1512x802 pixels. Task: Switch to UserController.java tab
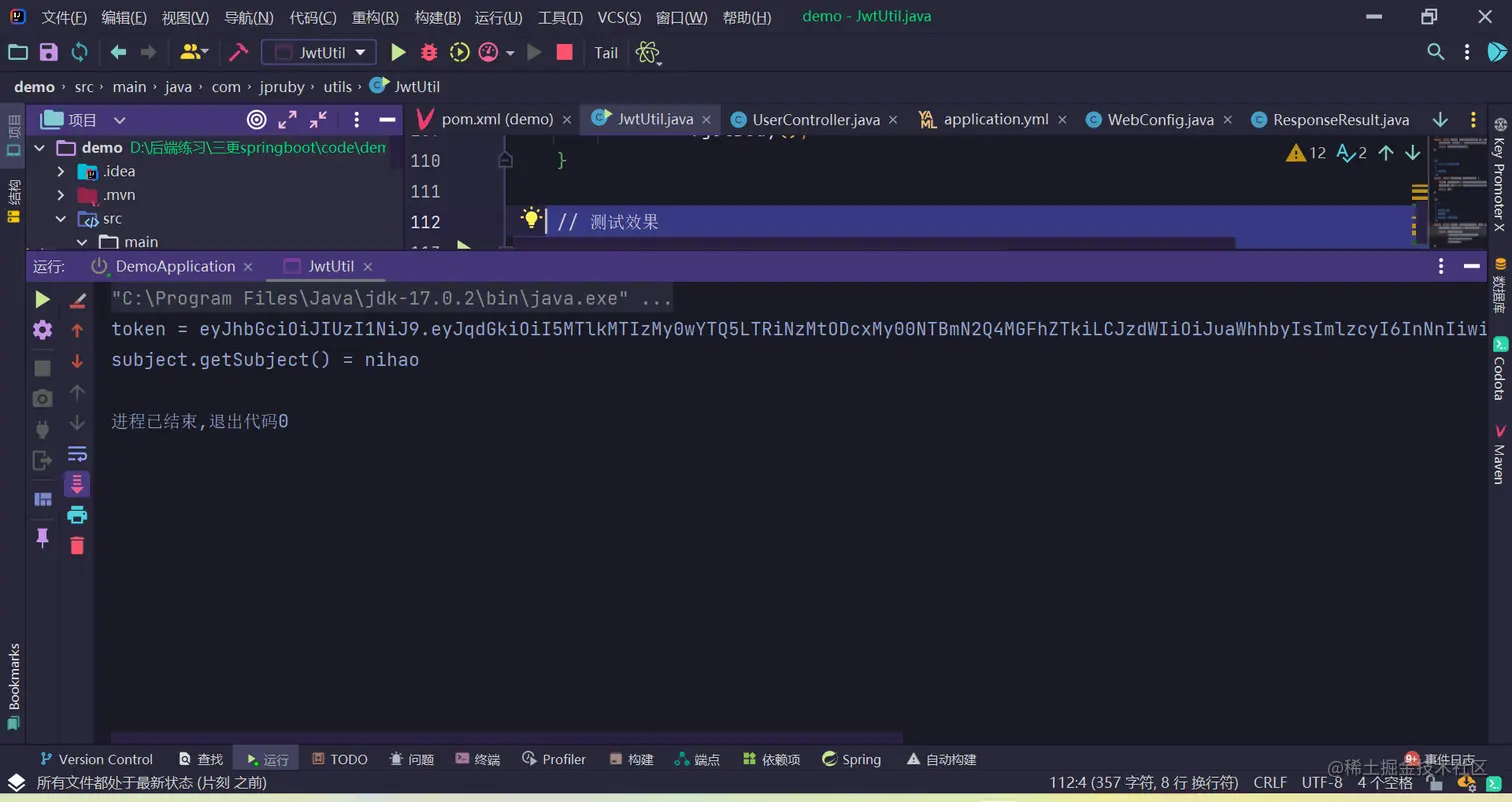tap(815, 120)
